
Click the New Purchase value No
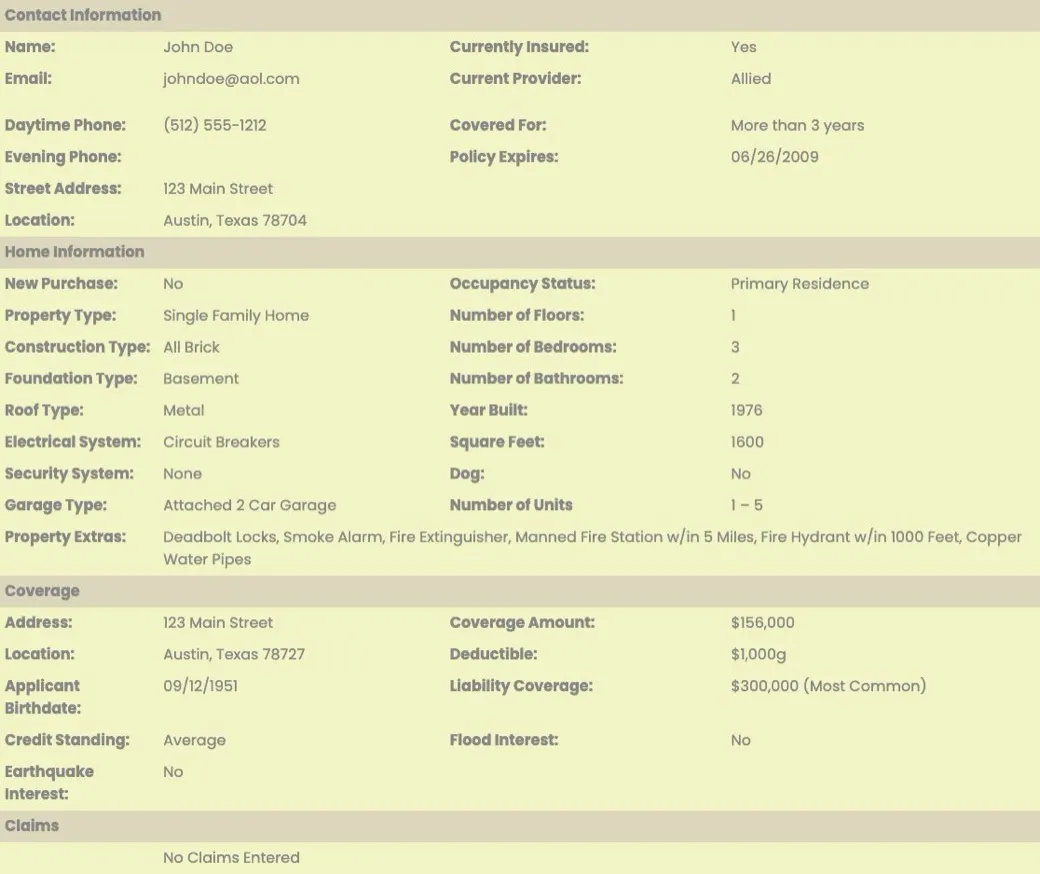173,284
